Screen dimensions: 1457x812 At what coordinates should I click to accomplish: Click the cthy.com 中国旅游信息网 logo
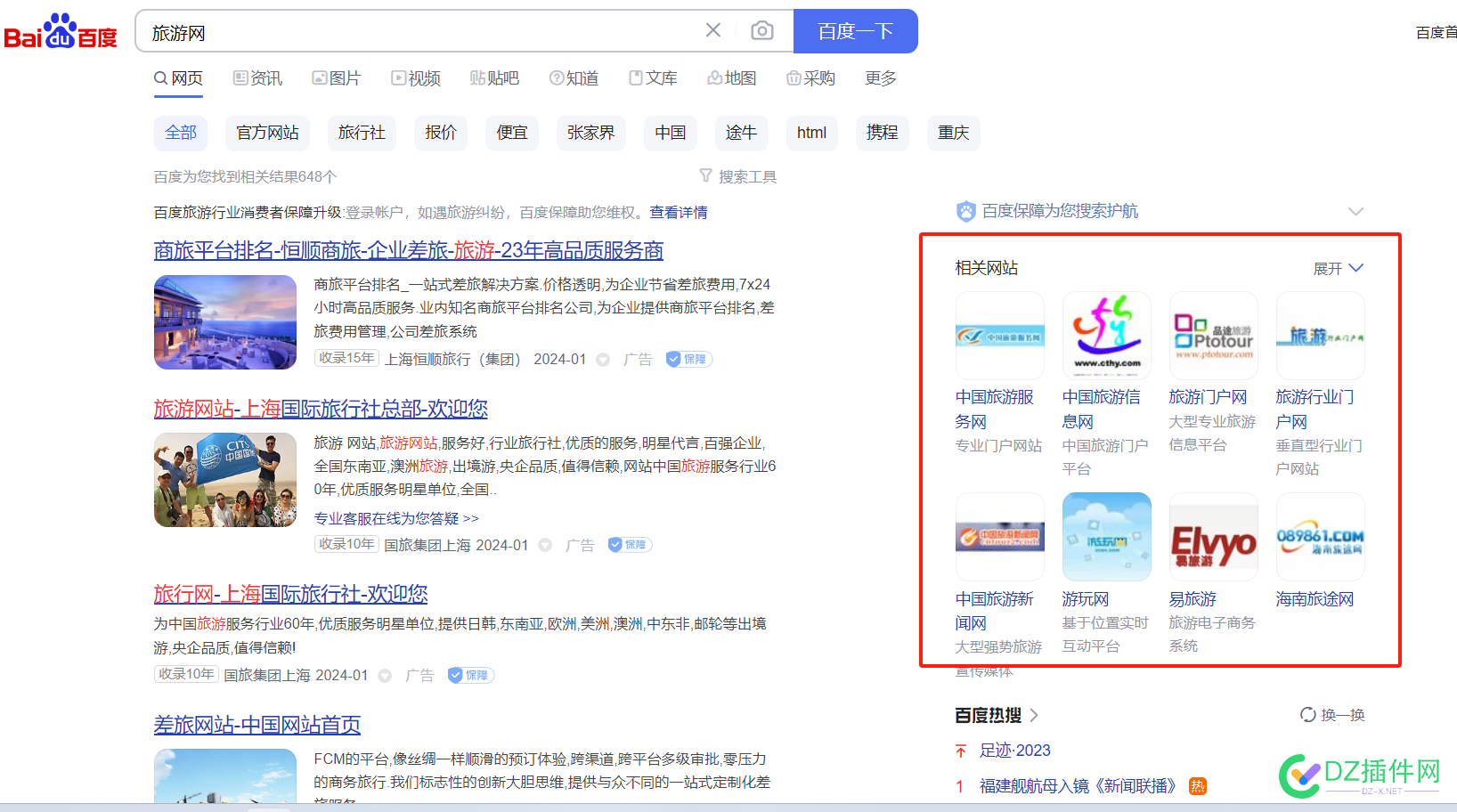1107,336
